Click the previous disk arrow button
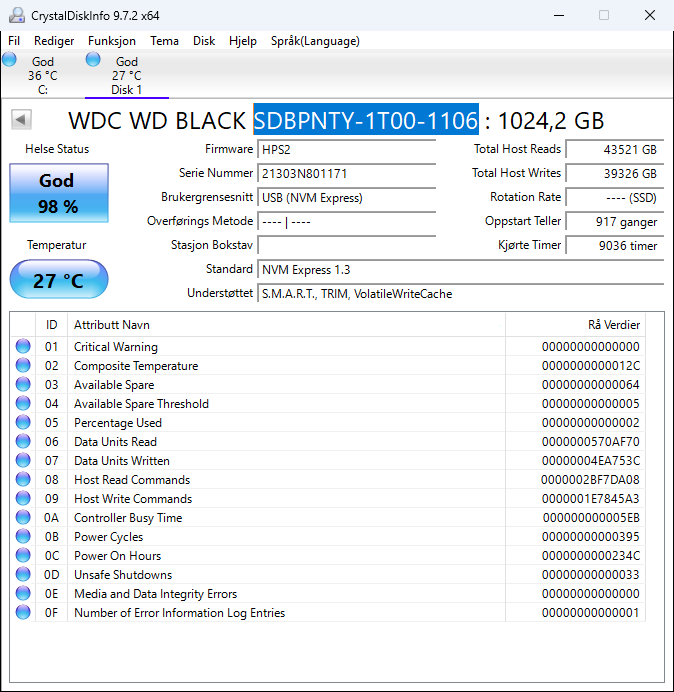 [21, 120]
